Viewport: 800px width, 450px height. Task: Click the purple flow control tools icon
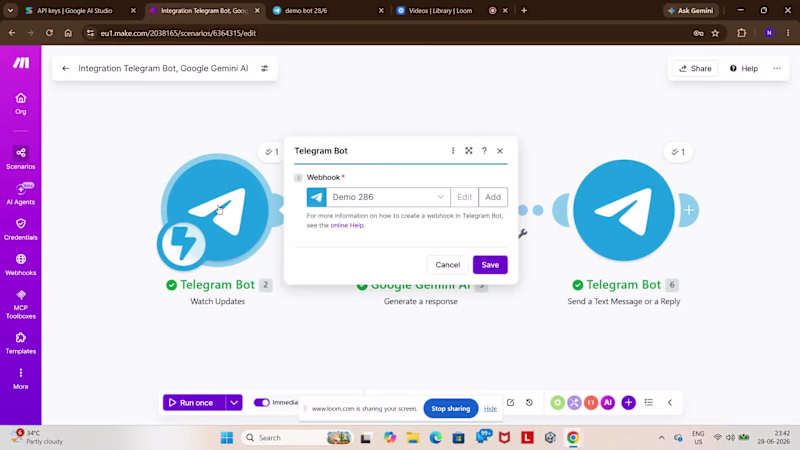pos(574,403)
